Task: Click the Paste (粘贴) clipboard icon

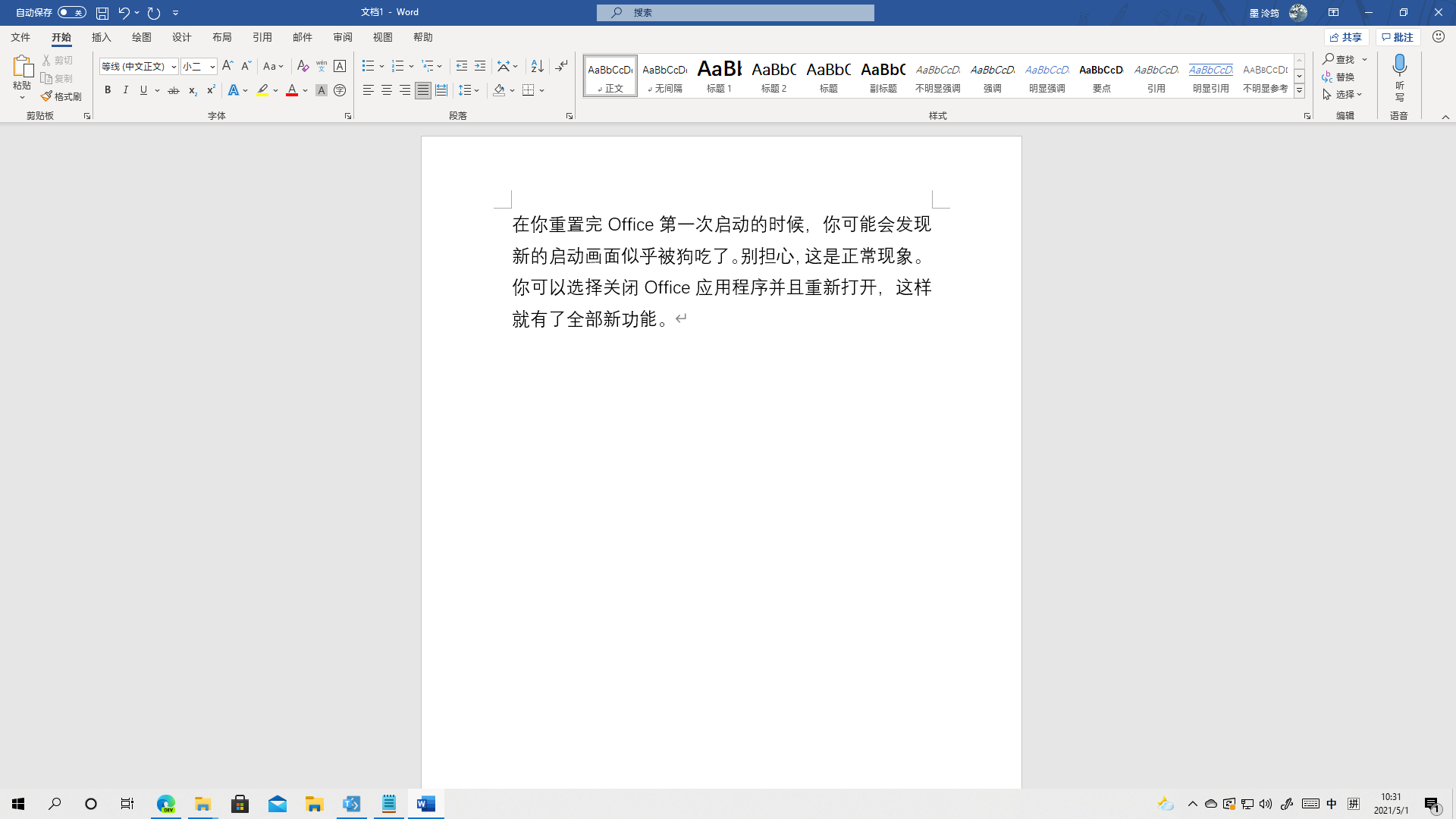Action: pyautogui.click(x=22, y=67)
